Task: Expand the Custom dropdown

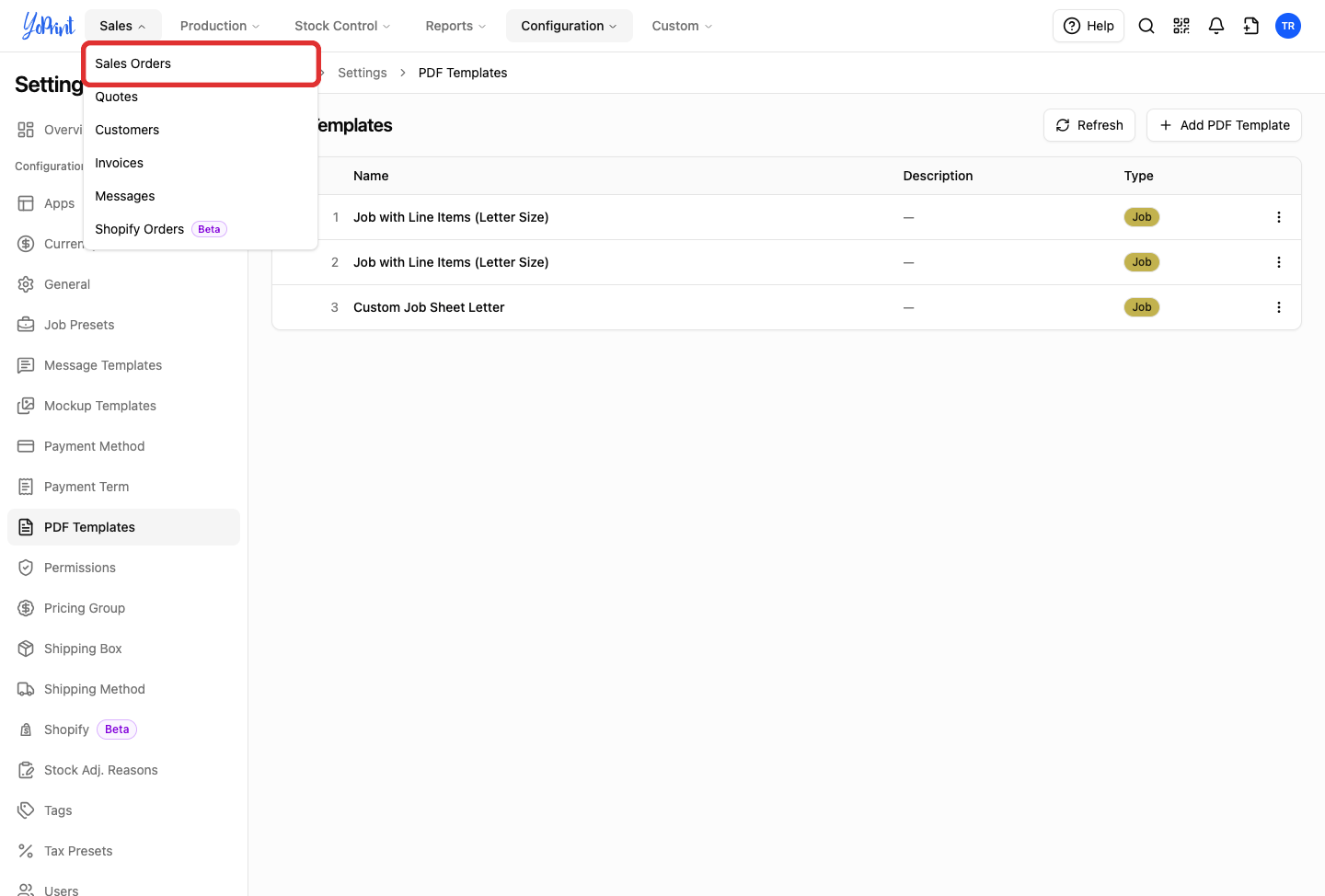Action: 682,26
